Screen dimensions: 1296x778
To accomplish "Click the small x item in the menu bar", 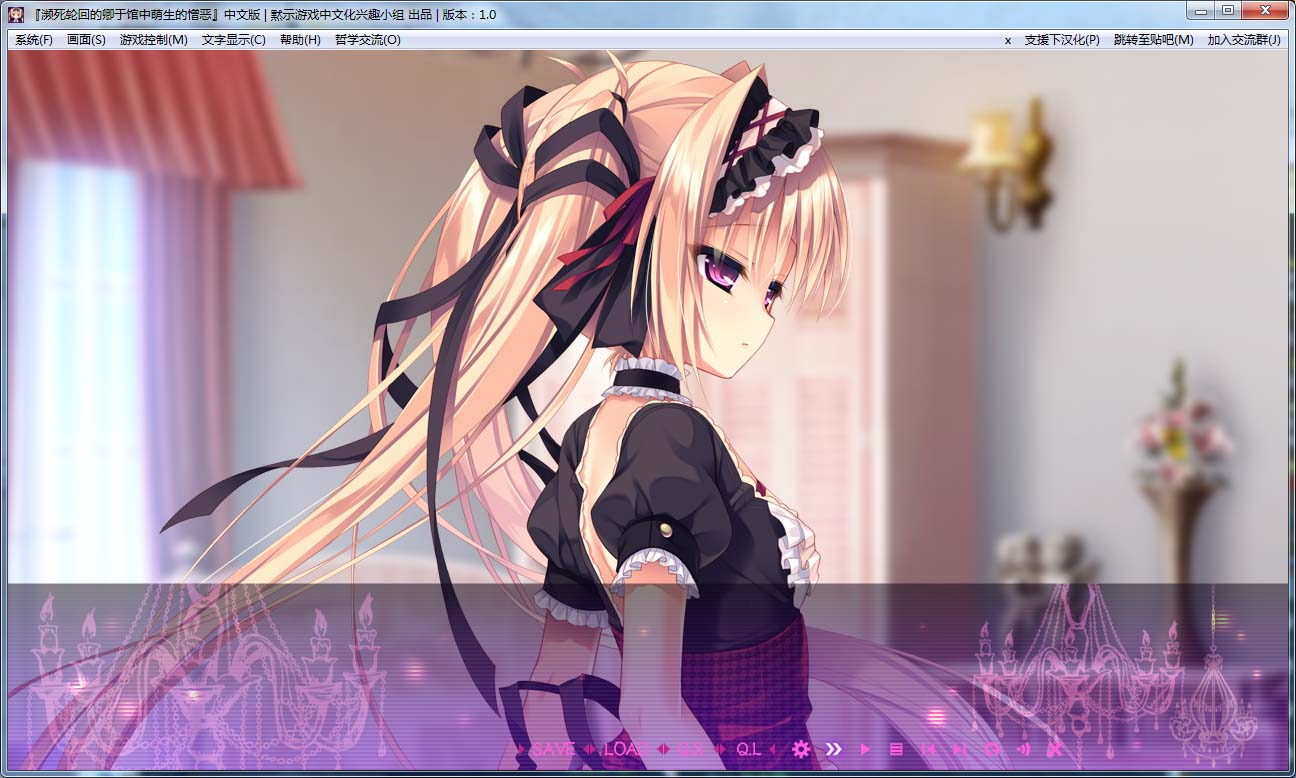I will [x=1008, y=40].
